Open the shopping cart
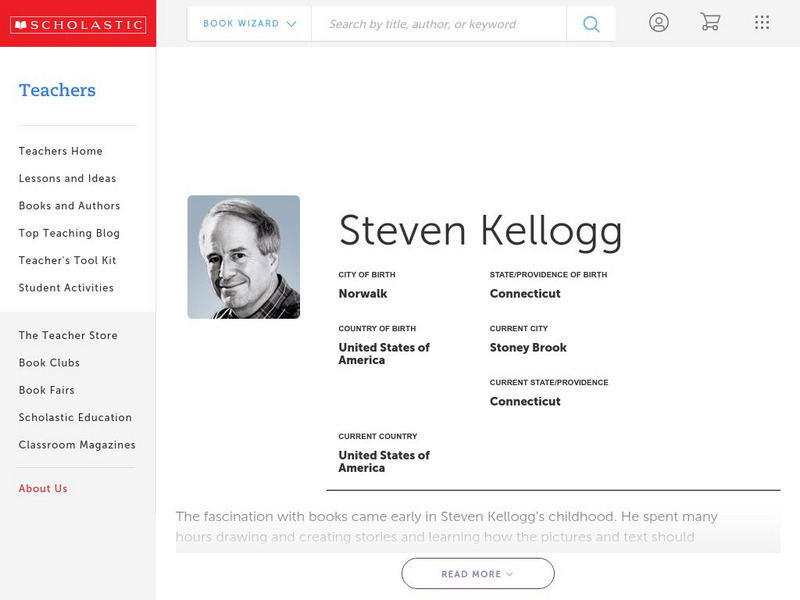This screenshot has height=600, width=800. pyautogui.click(x=710, y=23)
